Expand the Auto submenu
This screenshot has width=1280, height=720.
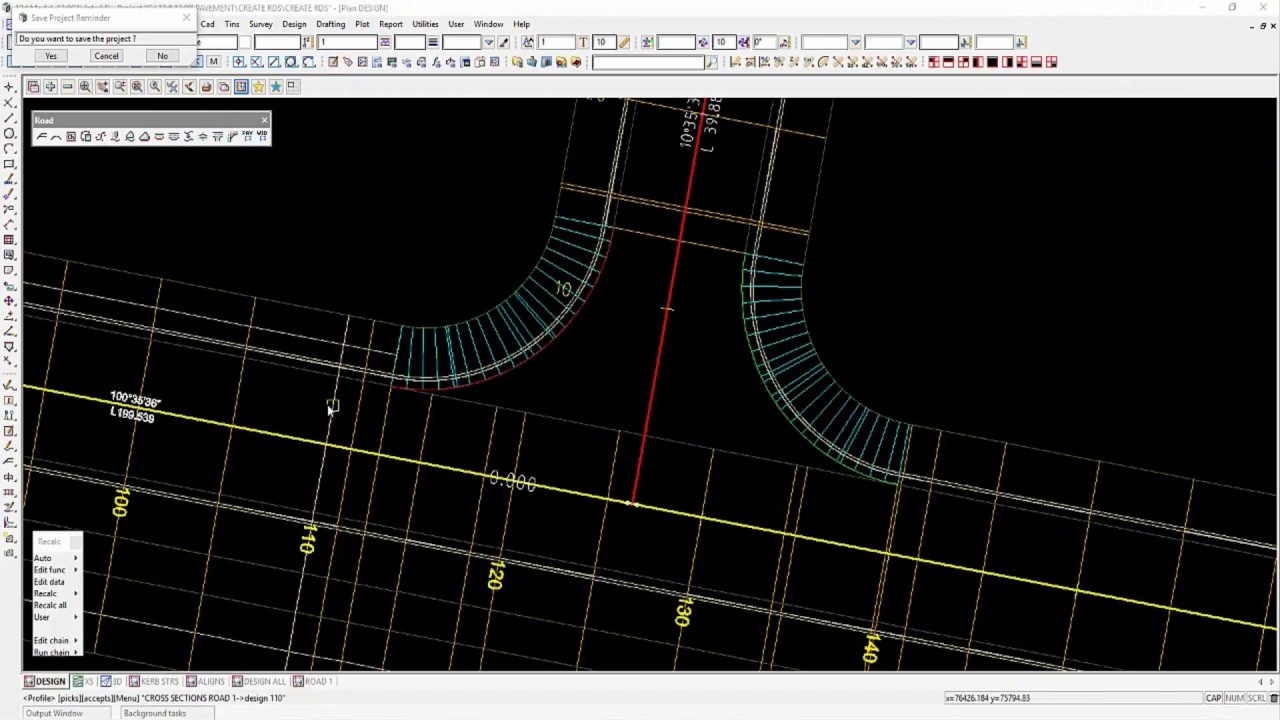pyautogui.click(x=56, y=558)
